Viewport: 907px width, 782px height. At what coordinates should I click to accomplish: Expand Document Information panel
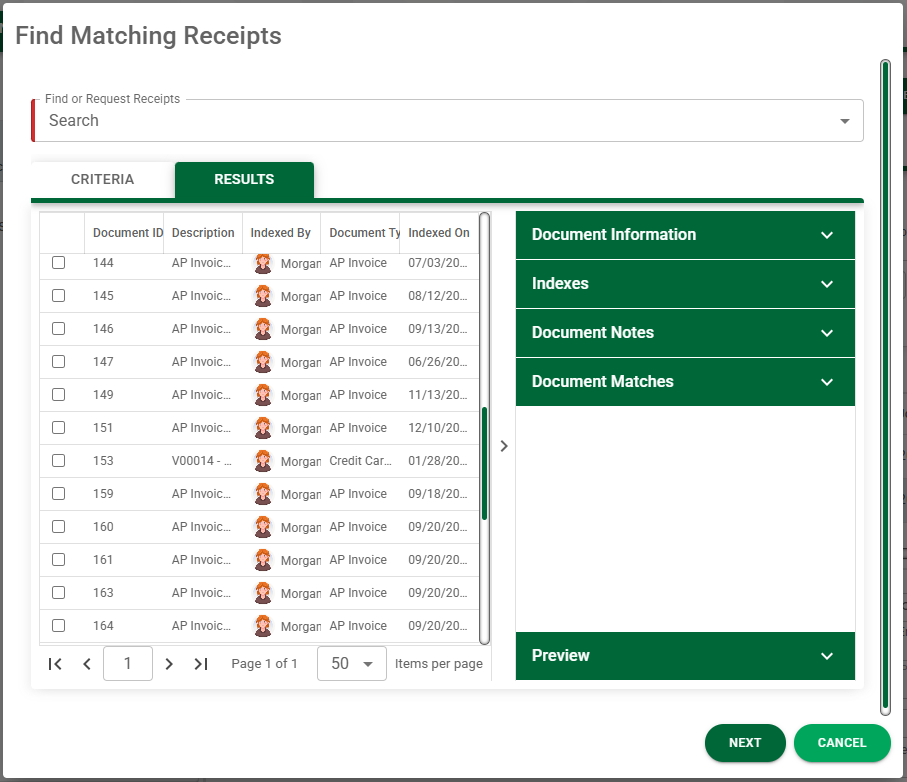(x=685, y=235)
